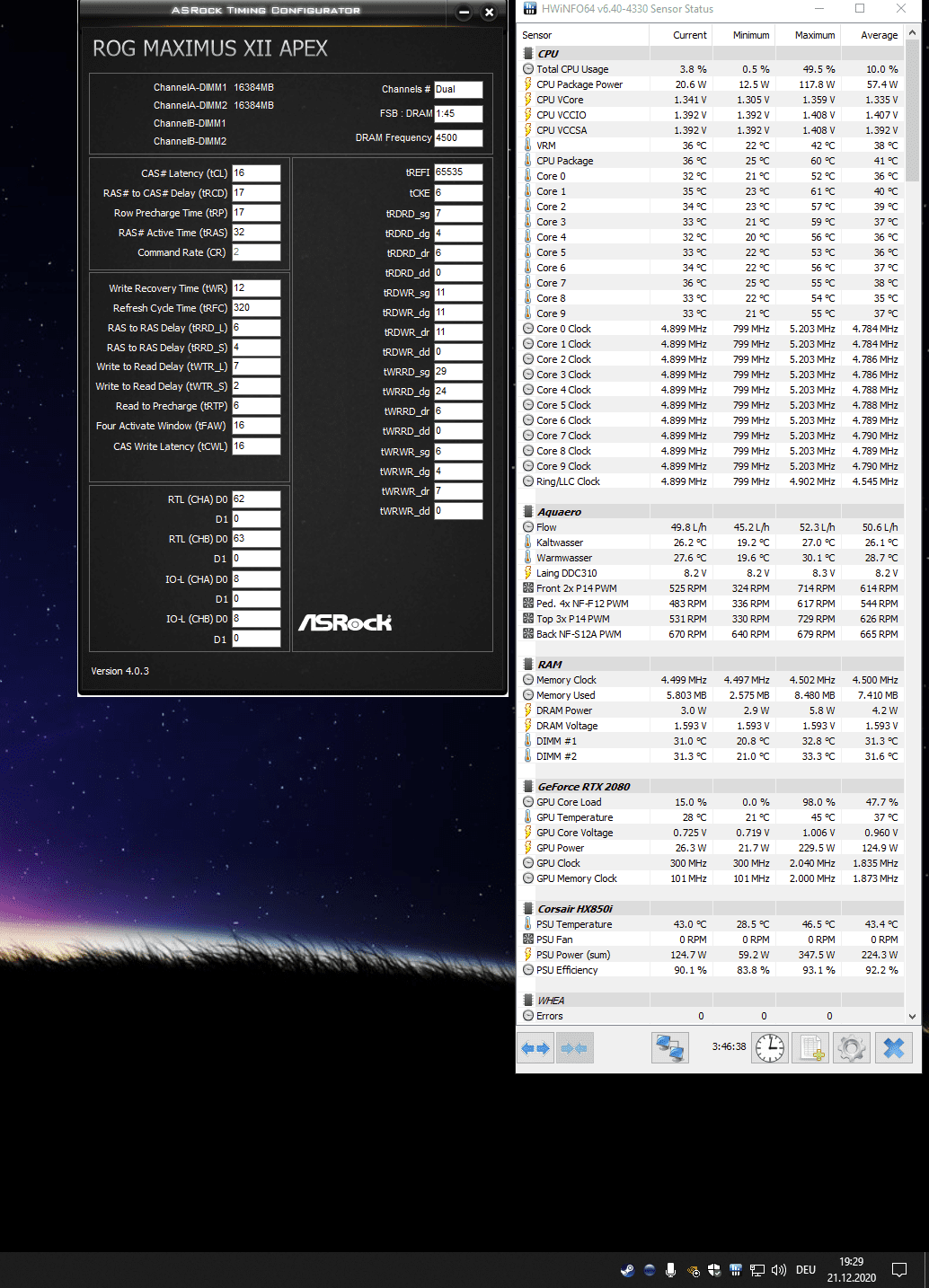This screenshot has width=929, height=1288.
Task: Open Steam tray icon in taskbar
Action: tap(627, 1270)
